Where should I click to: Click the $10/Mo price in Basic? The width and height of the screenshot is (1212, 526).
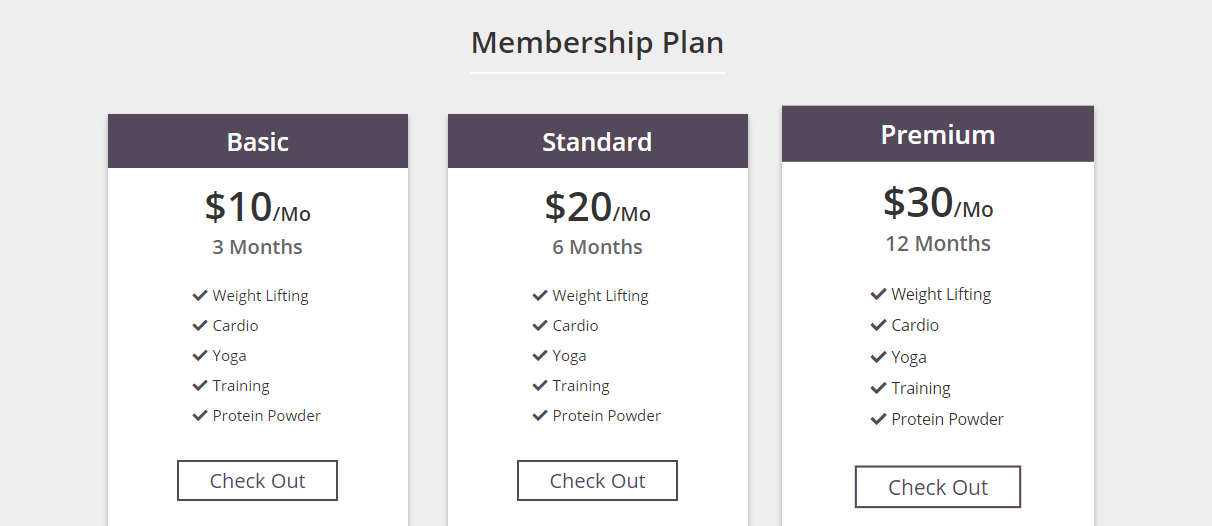[x=258, y=207]
